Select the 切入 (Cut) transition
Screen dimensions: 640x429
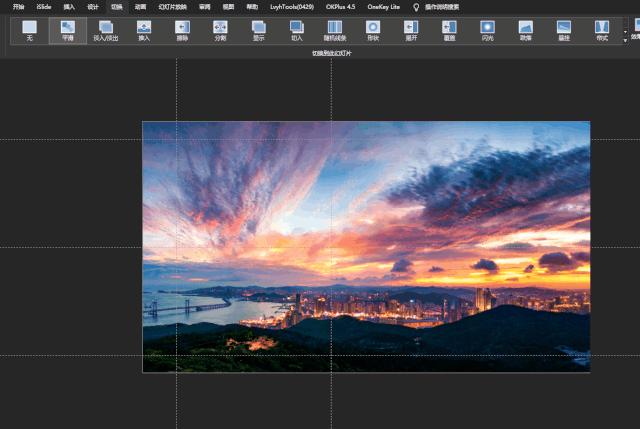coord(297,30)
